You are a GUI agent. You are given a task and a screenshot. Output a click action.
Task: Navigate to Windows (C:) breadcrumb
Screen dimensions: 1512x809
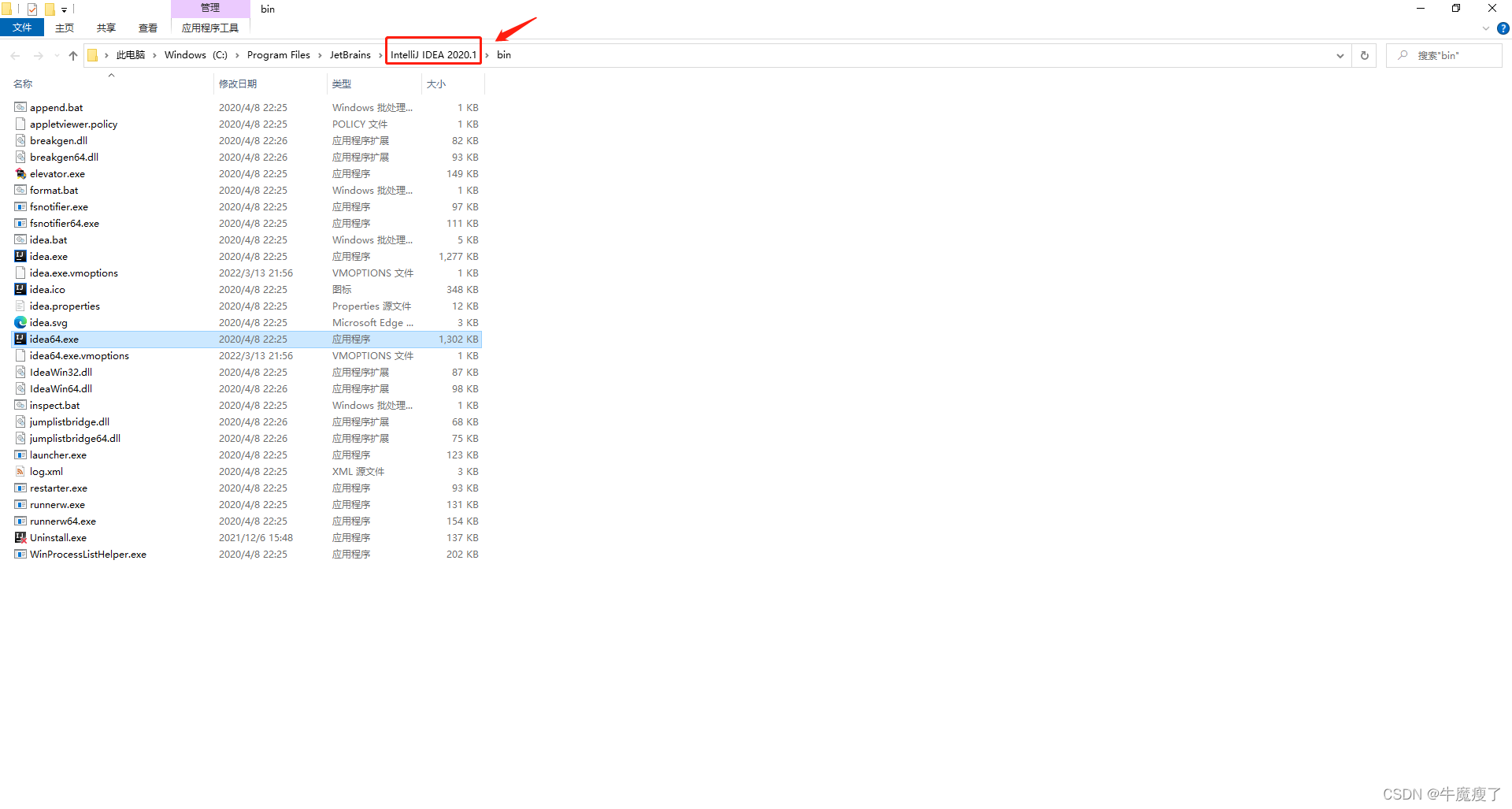(196, 55)
